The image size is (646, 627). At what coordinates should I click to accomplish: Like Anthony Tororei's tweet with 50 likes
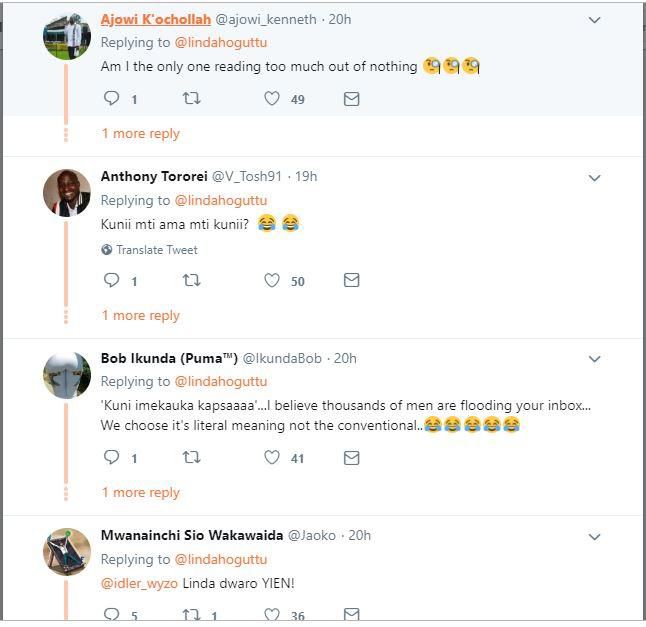[x=272, y=281]
